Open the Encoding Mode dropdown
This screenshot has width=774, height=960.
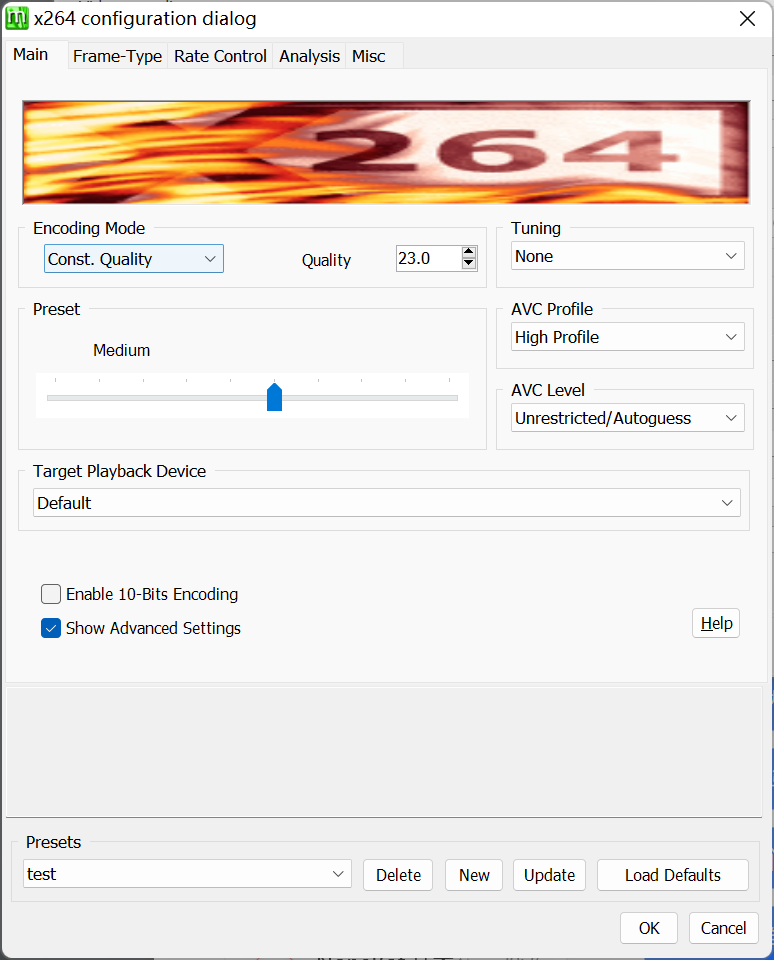tap(134, 259)
